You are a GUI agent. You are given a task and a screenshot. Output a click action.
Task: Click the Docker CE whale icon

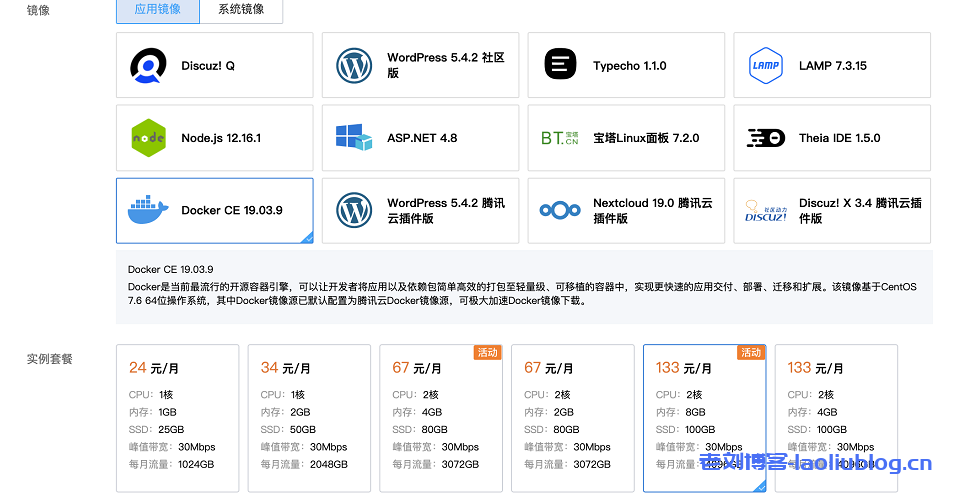(148, 211)
